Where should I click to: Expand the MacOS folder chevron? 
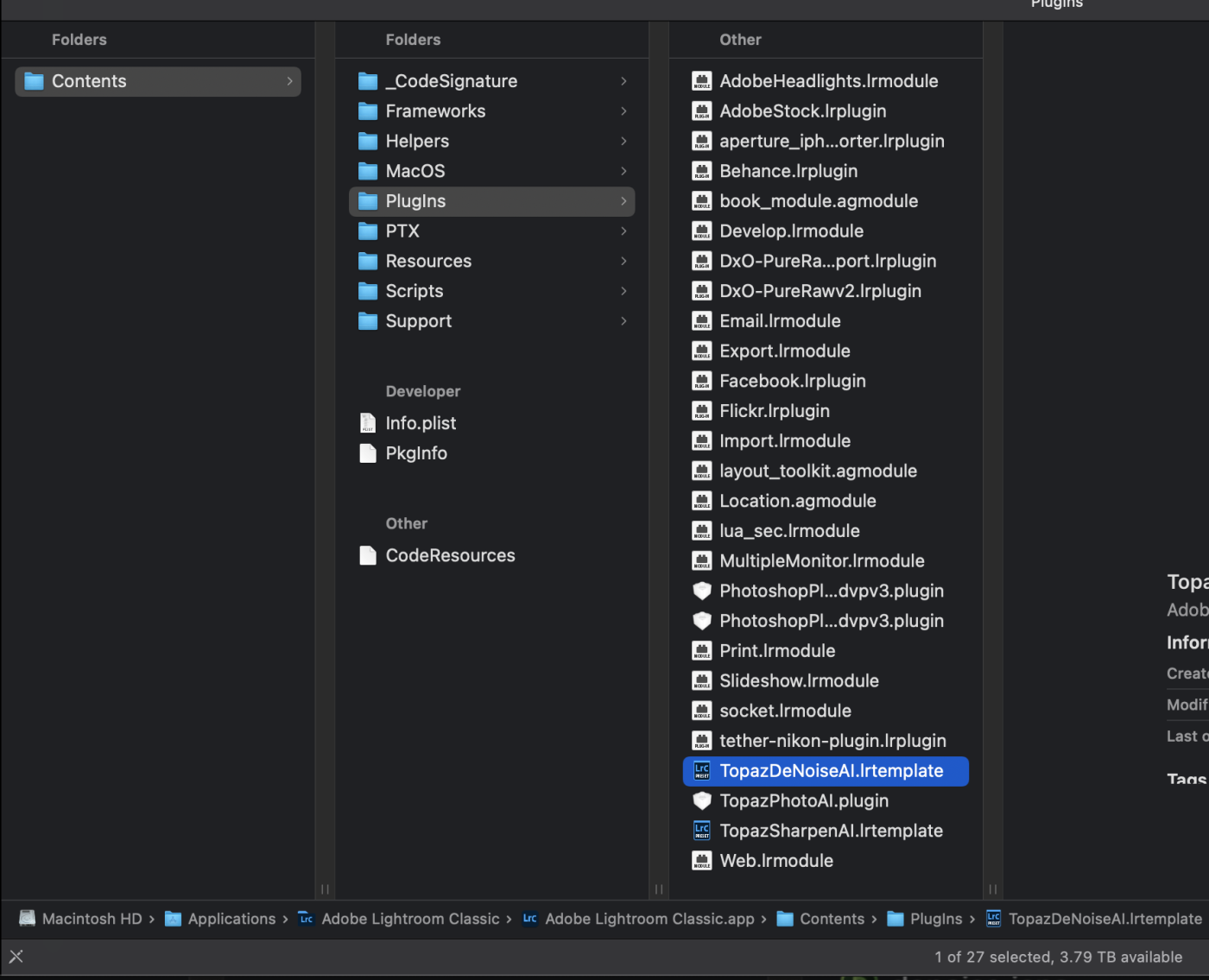tap(623, 171)
